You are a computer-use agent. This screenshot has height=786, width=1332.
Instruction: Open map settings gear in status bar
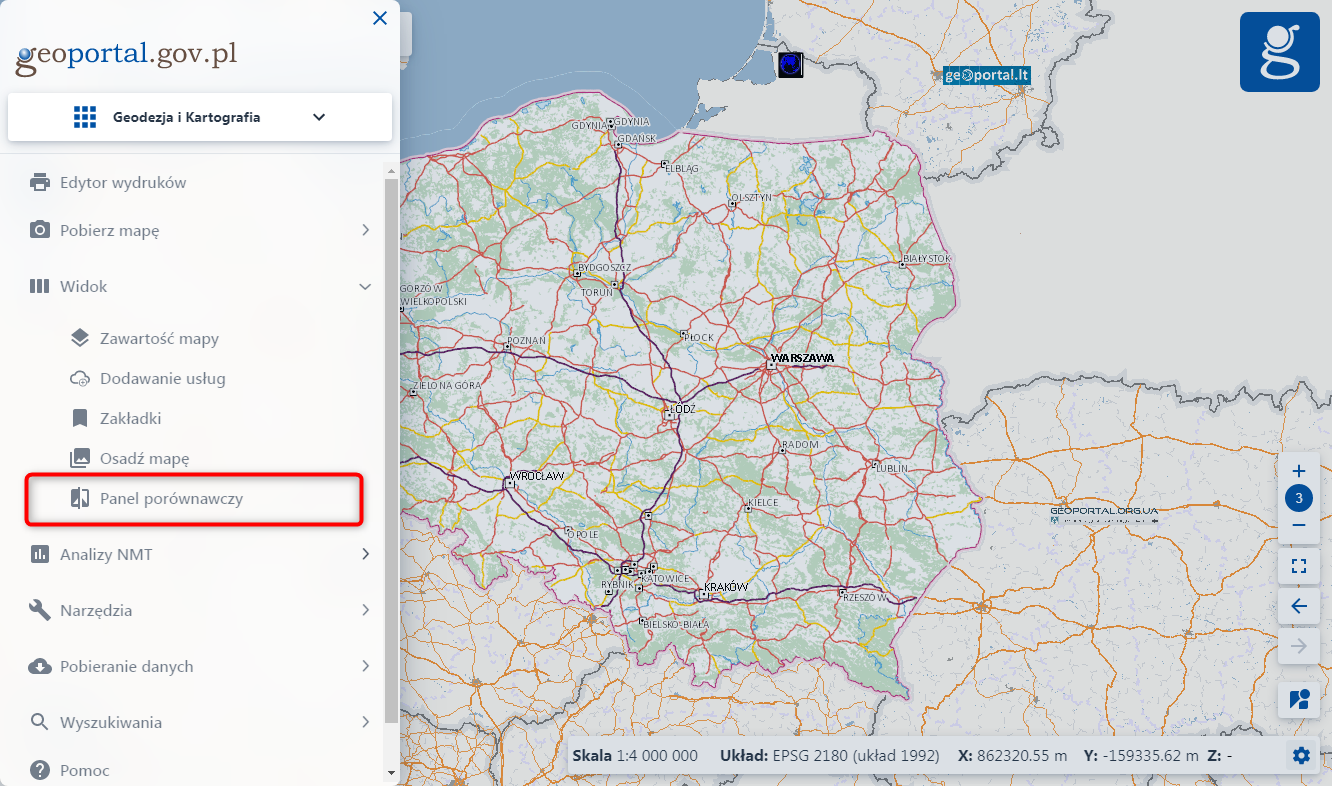coord(1301,756)
